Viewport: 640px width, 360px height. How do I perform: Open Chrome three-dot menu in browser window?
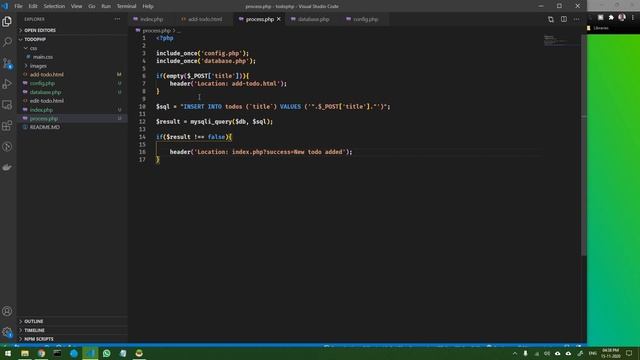pos(633,17)
